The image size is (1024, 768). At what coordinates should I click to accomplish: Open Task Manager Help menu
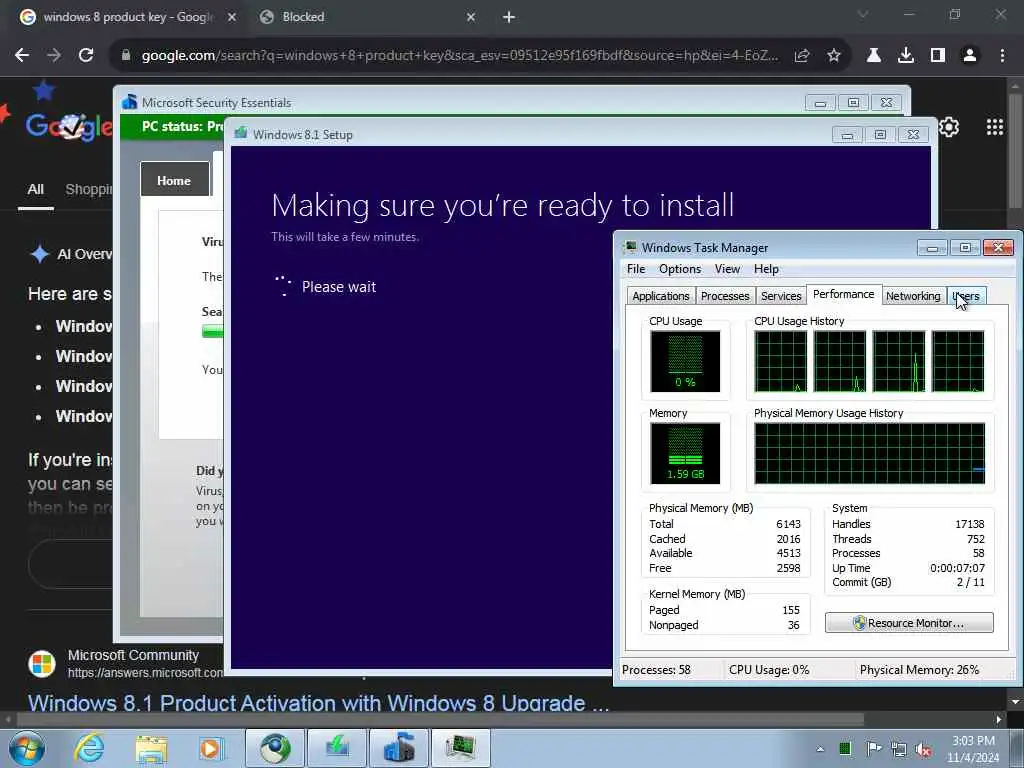coord(766,269)
